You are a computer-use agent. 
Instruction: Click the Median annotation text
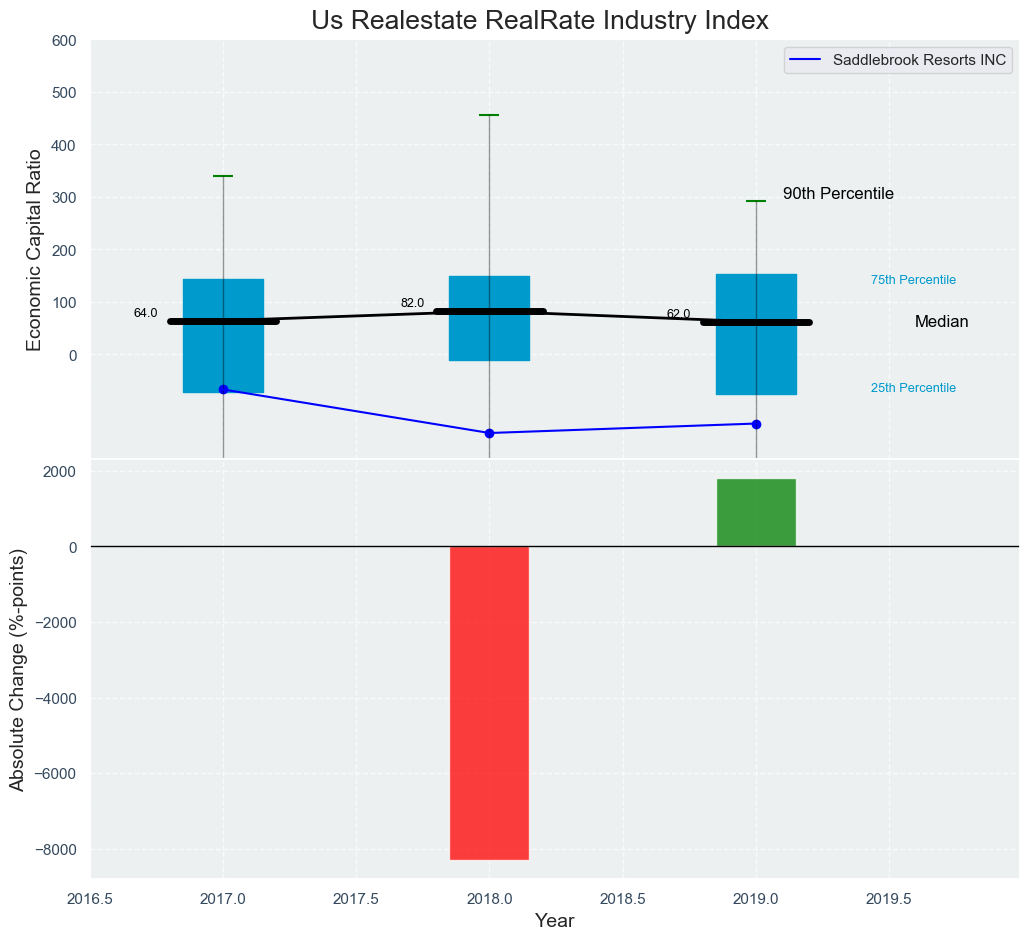pyautogui.click(x=941, y=322)
